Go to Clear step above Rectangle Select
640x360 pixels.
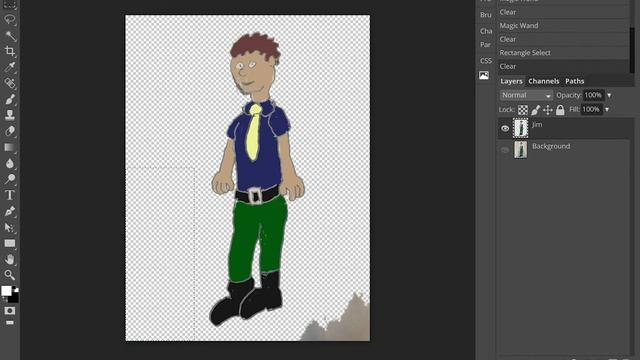pyautogui.click(x=563, y=39)
